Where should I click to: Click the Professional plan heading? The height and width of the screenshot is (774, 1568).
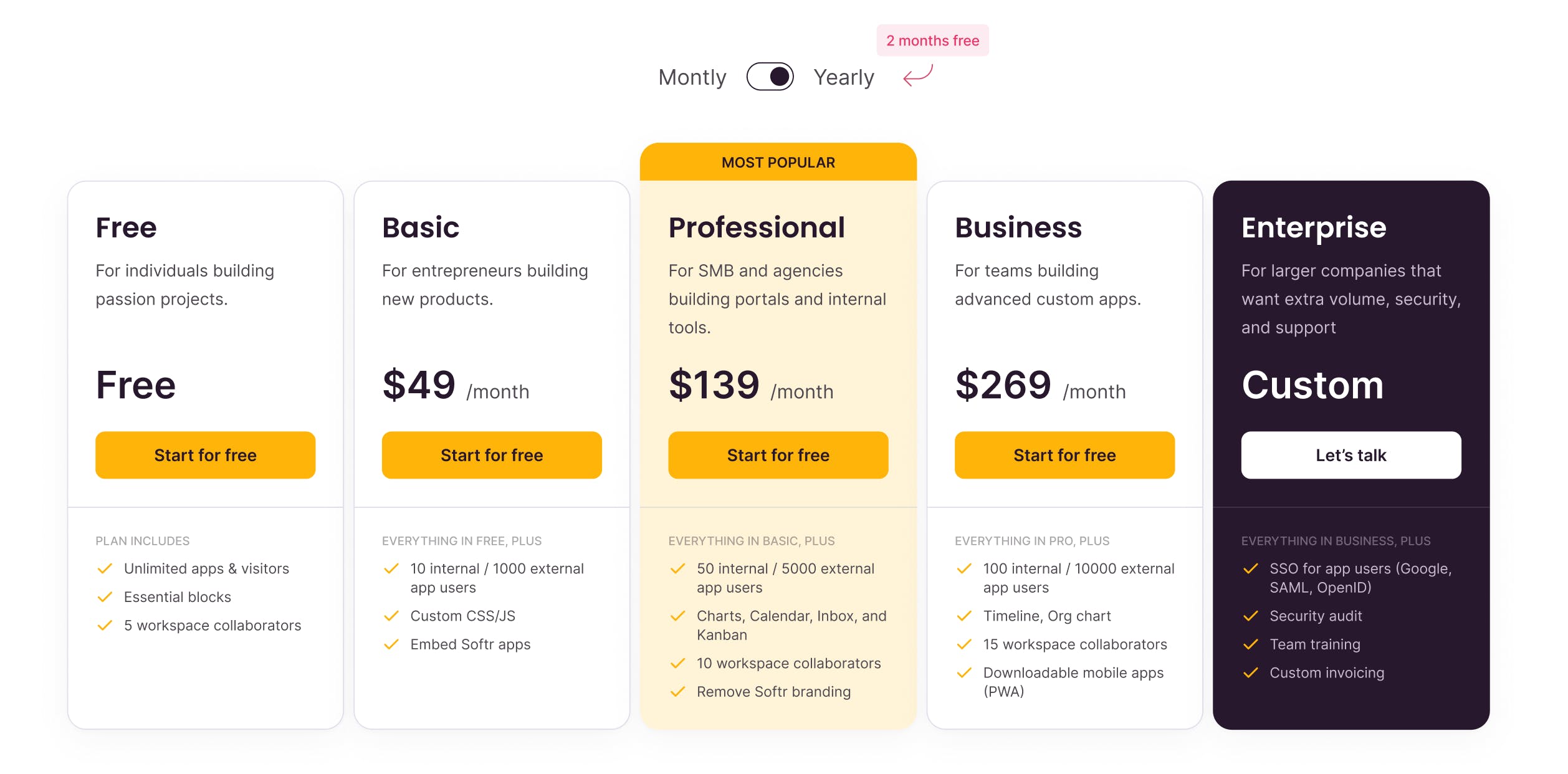coord(757,227)
